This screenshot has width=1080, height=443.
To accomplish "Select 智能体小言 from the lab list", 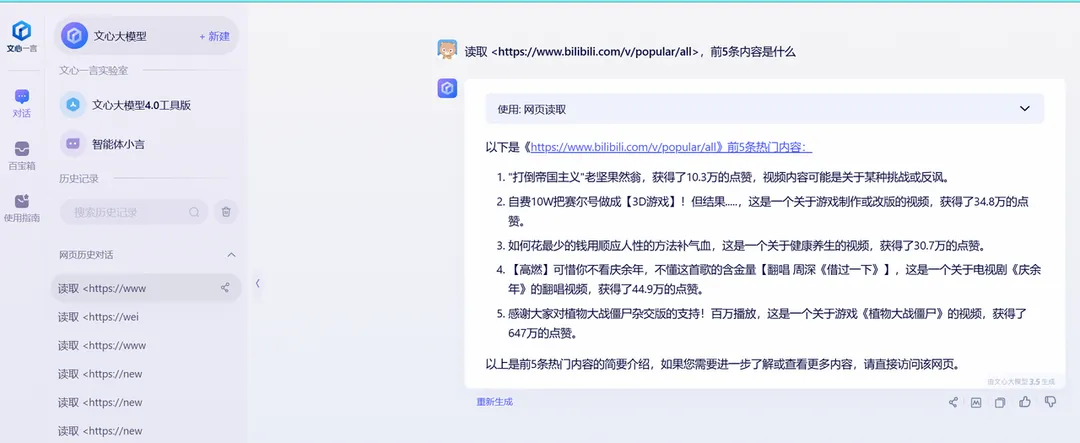I will pos(124,144).
